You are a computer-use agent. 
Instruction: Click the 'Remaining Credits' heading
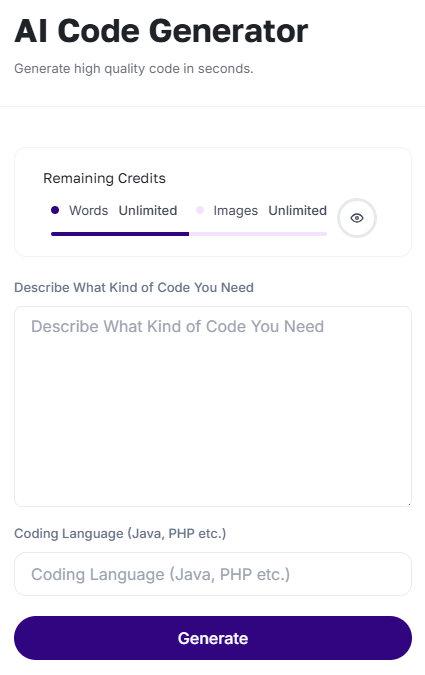(104, 178)
